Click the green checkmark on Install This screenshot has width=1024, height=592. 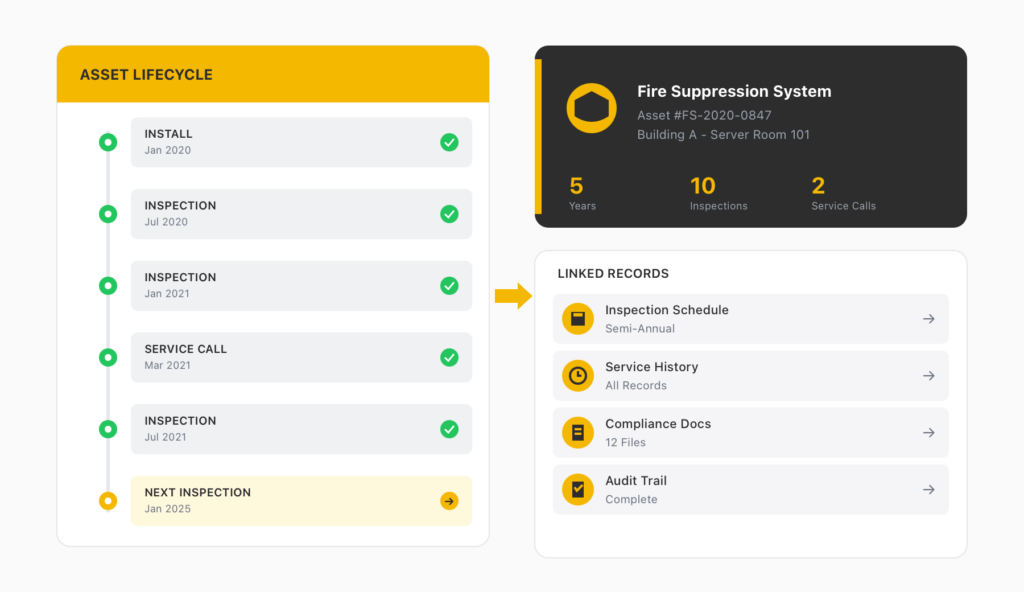[x=449, y=142]
